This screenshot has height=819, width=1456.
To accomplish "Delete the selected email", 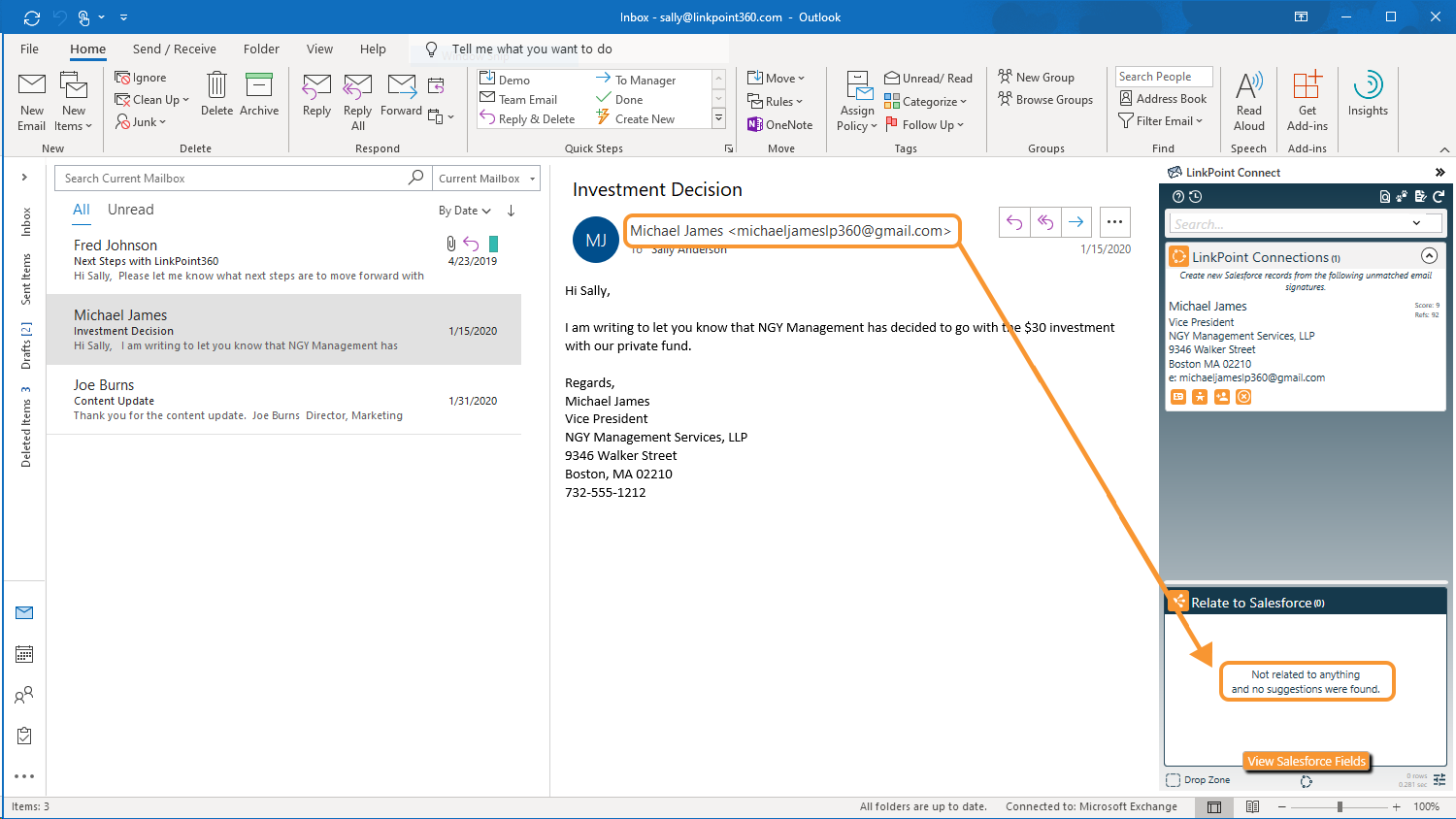I will pos(216,94).
